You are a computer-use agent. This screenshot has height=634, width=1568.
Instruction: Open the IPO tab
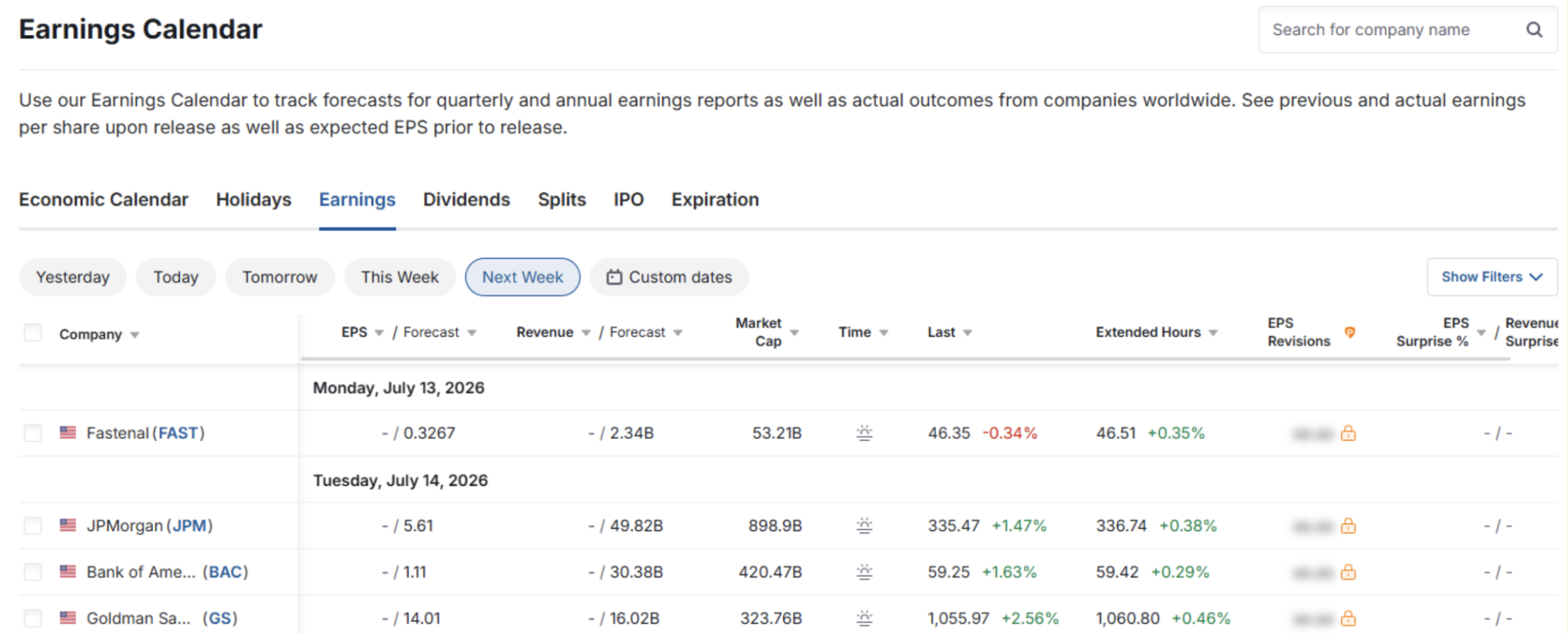(x=628, y=200)
